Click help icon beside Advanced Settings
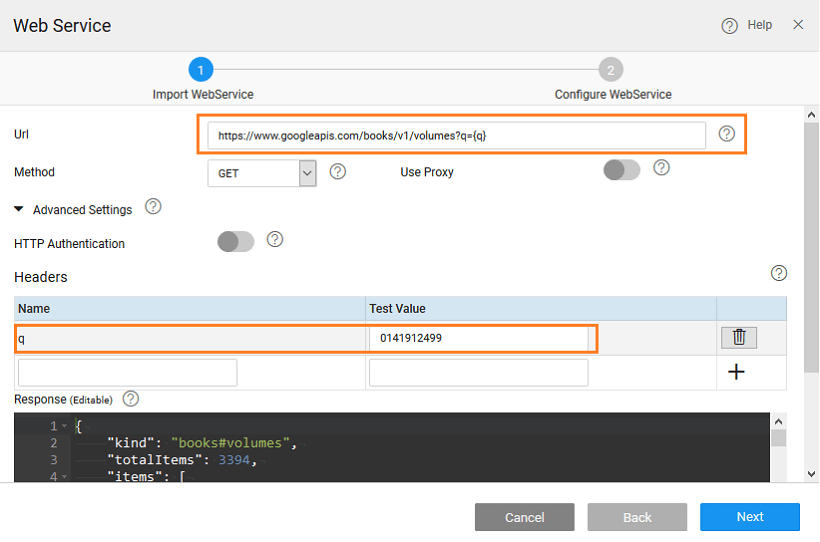Screen dimensions: 820x542 (153, 207)
